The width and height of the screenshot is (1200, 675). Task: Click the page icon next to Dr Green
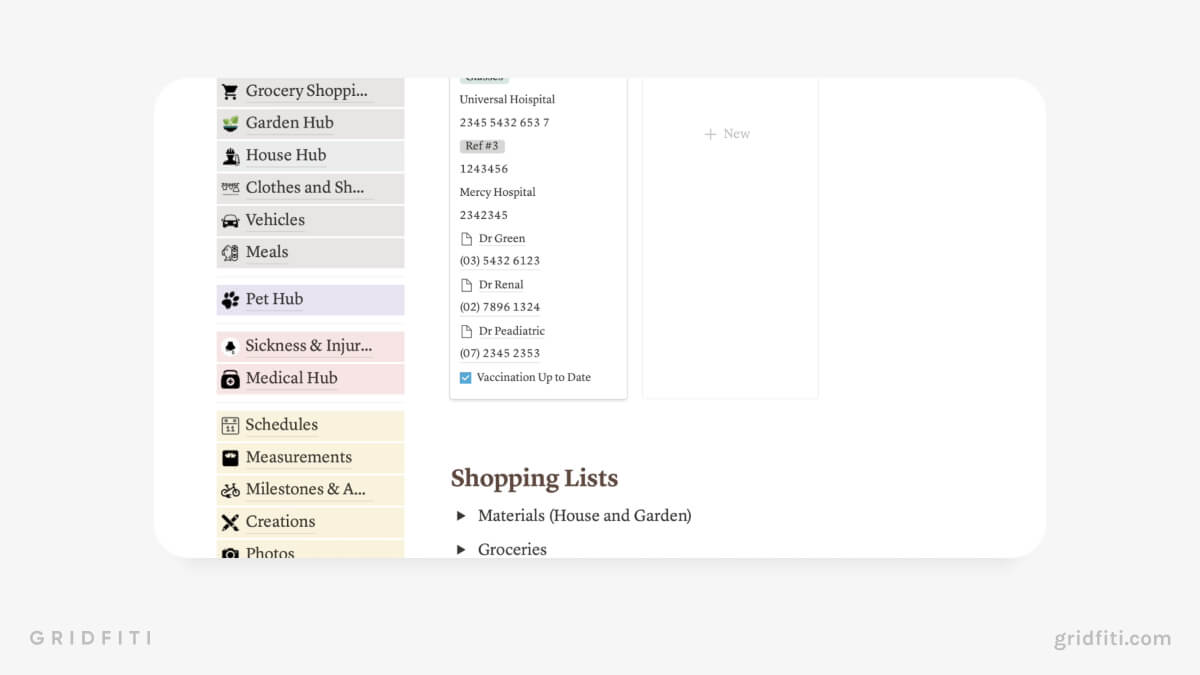(466, 238)
